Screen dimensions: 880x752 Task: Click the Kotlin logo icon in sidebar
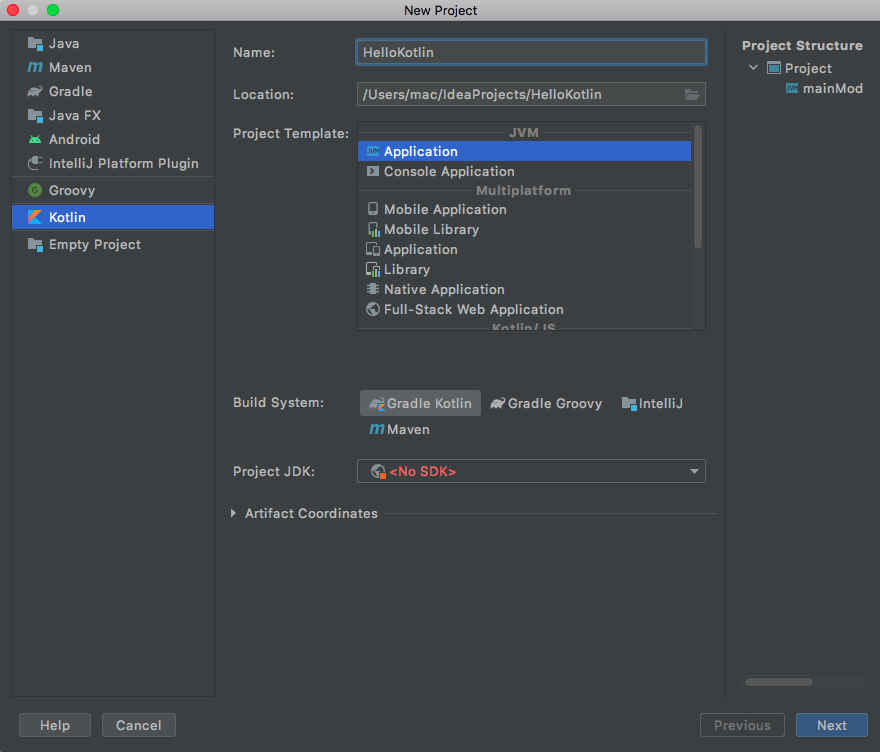35,217
